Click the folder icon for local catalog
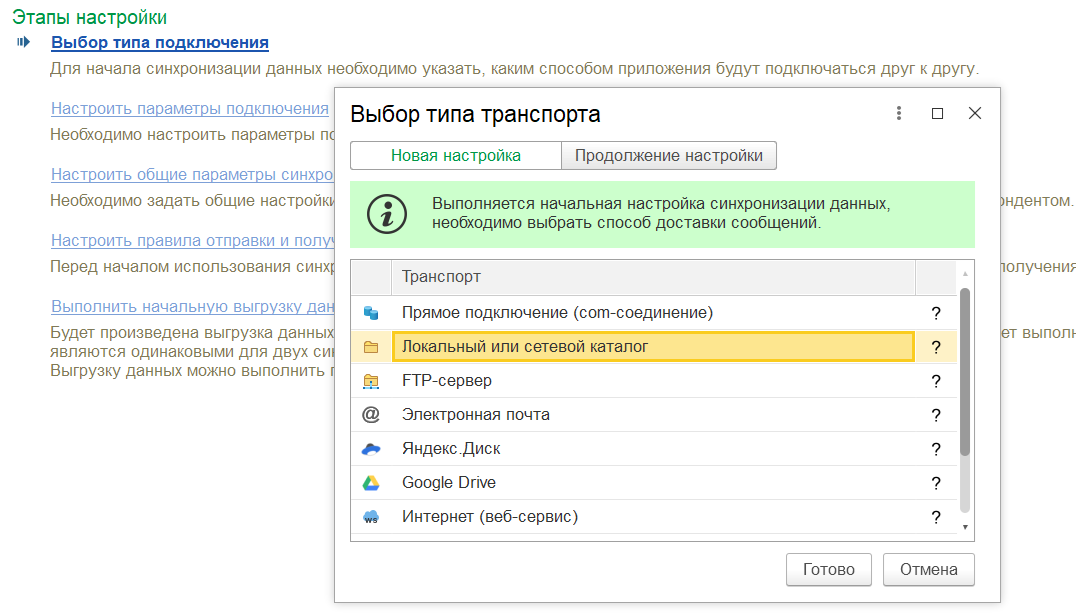1076x616 pixels. tap(371, 347)
